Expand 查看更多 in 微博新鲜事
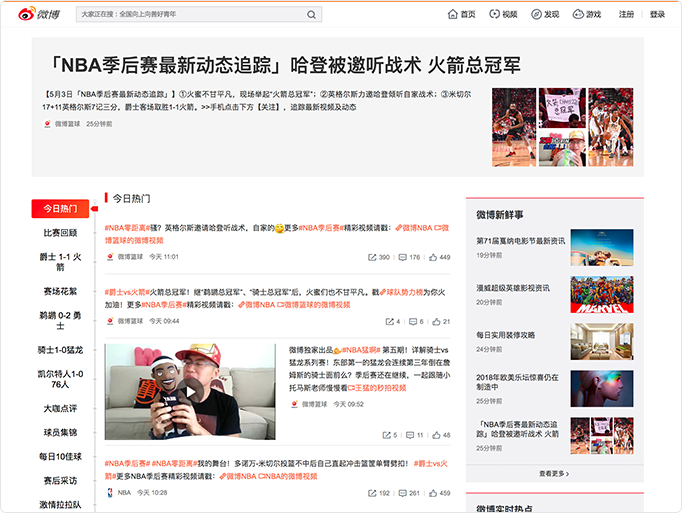This screenshot has width=682, height=513. (554, 473)
